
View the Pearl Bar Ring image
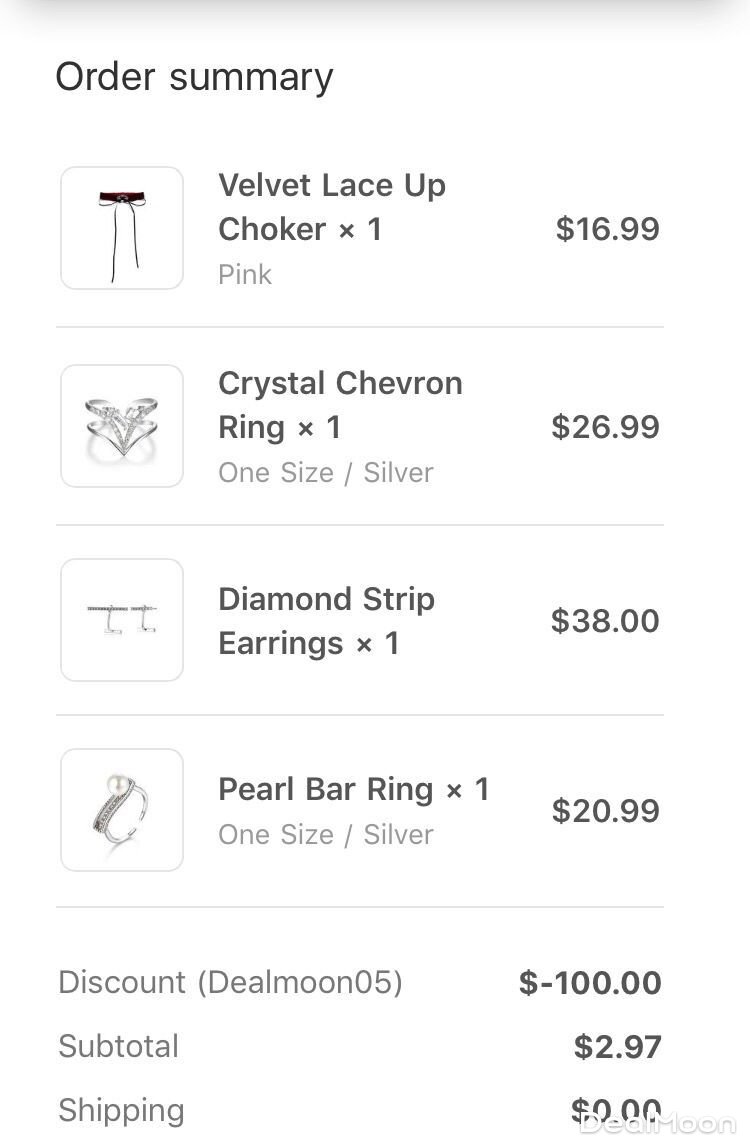pyautogui.click(x=122, y=810)
